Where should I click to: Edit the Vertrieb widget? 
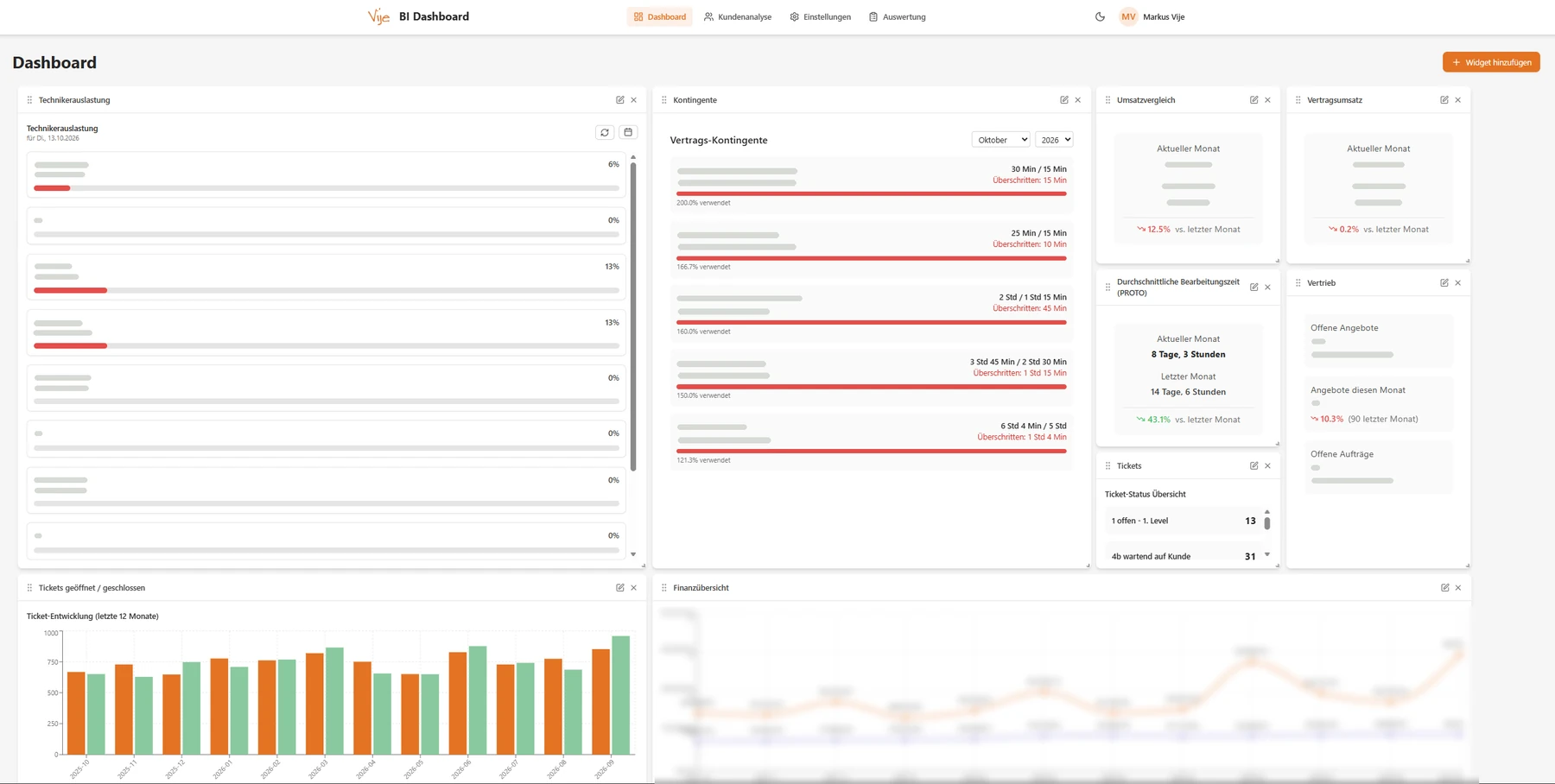(x=1444, y=283)
